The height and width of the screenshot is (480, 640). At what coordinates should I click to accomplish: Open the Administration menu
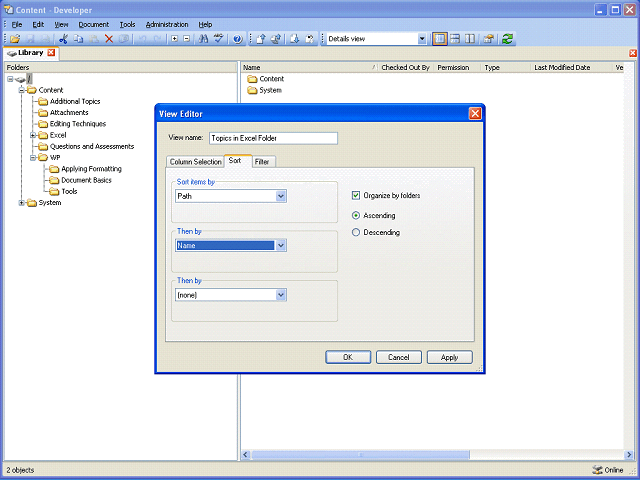[167, 24]
